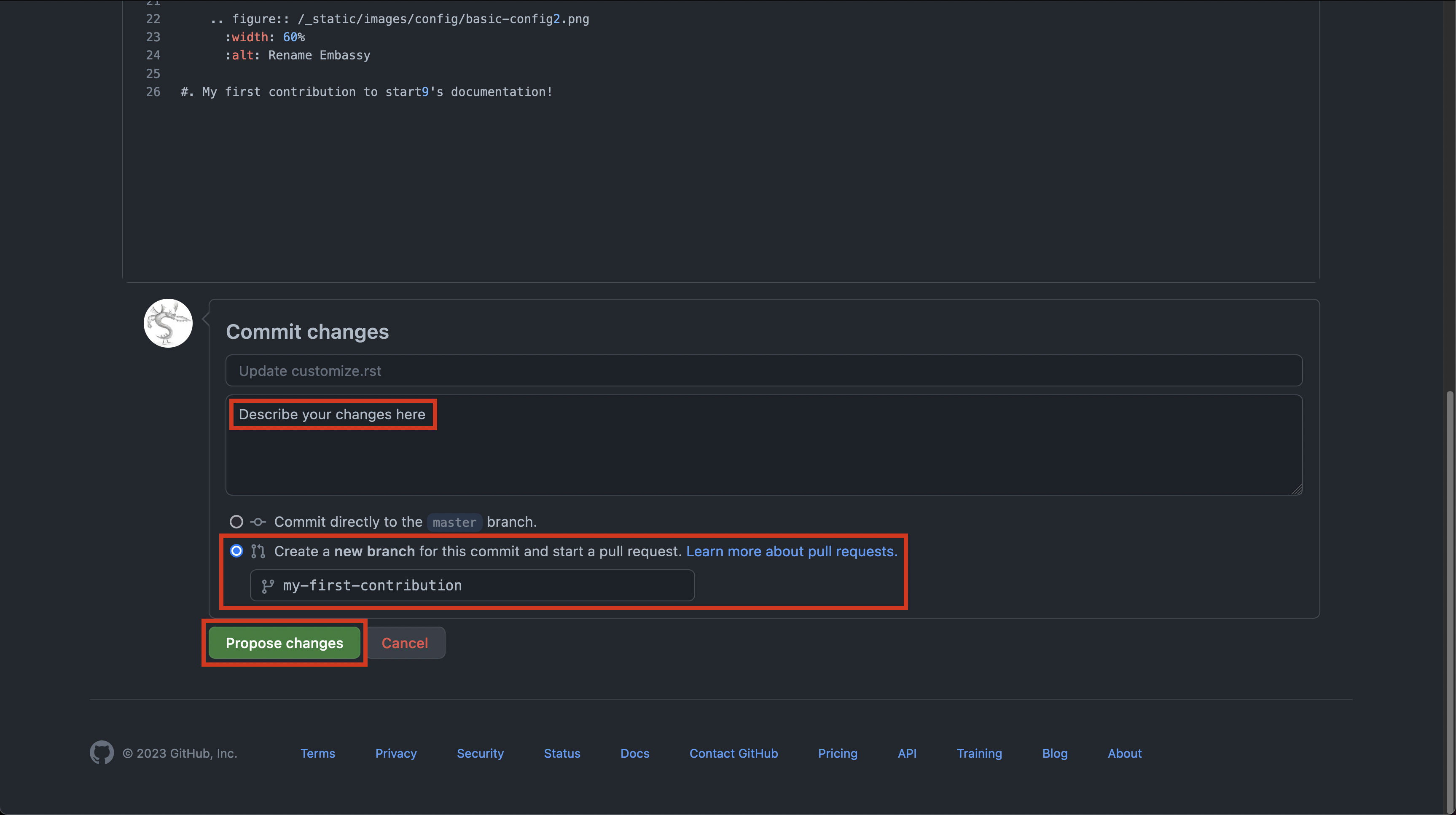Viewport: 1456px width, 815px height.
Task: Click the branch icon in branch name field
Action: 268,586
